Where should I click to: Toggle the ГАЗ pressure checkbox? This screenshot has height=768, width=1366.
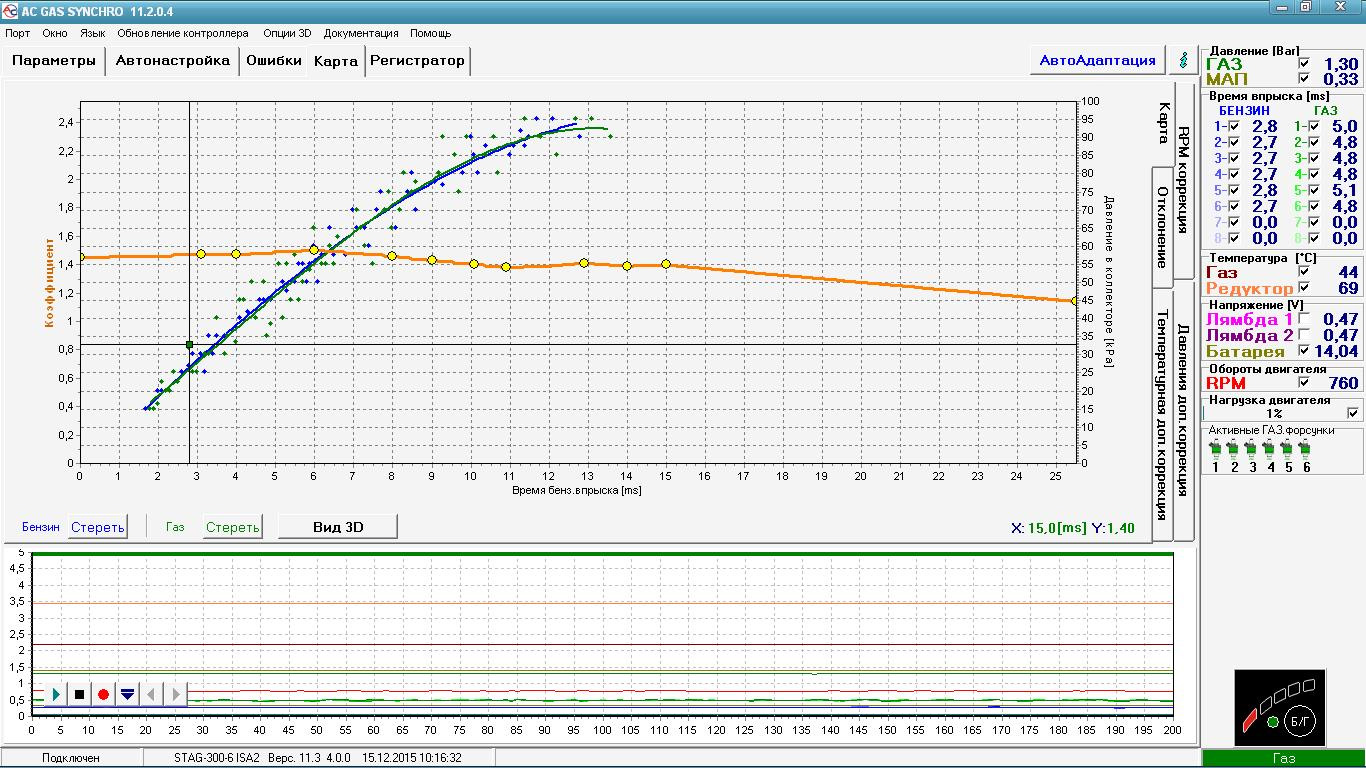tap(1303, 64)
